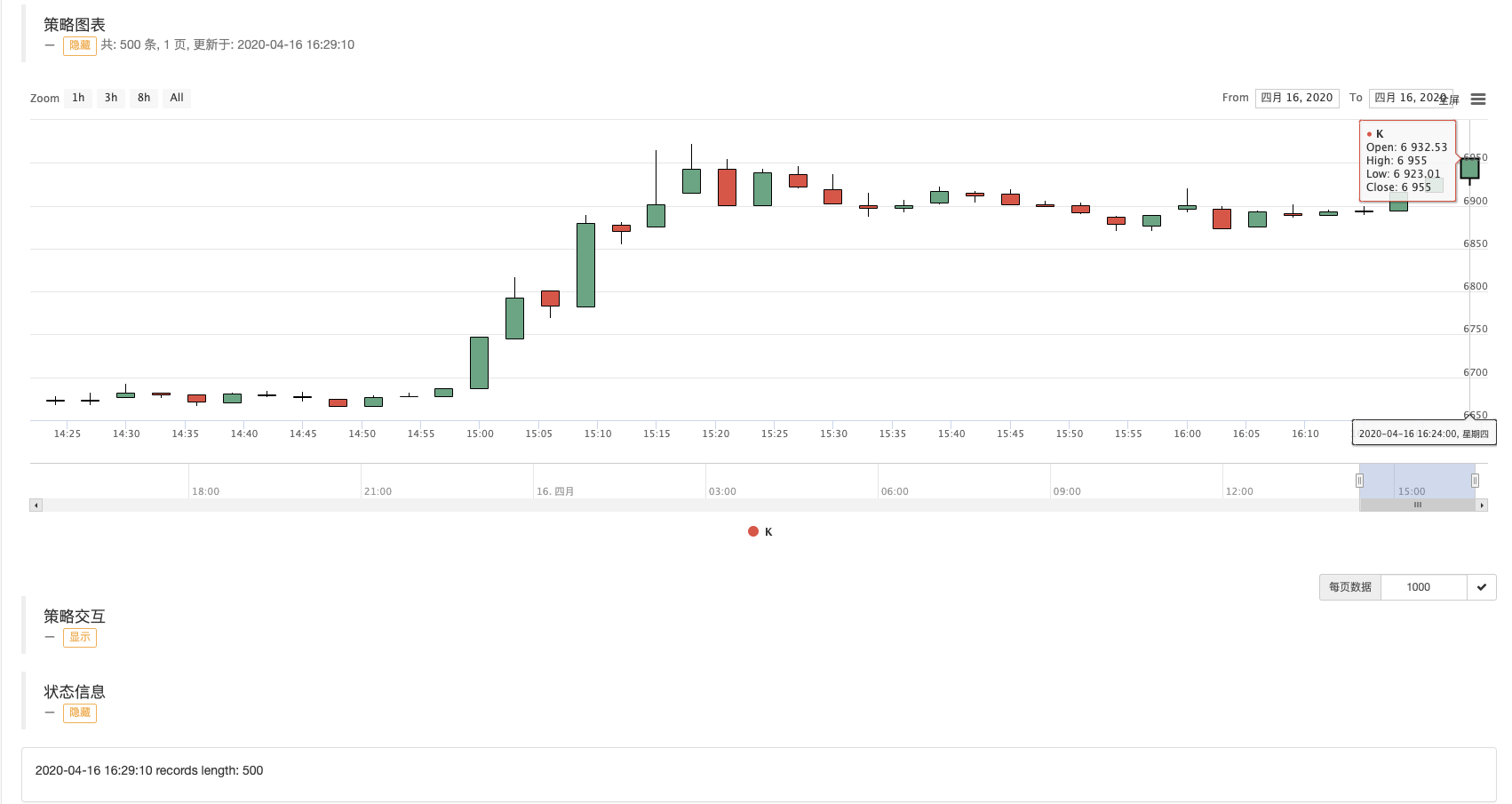Viewport: 1512px width, 804px height.
Task: Confirm per-page data with checkmark button
Action: [1481, 587]
